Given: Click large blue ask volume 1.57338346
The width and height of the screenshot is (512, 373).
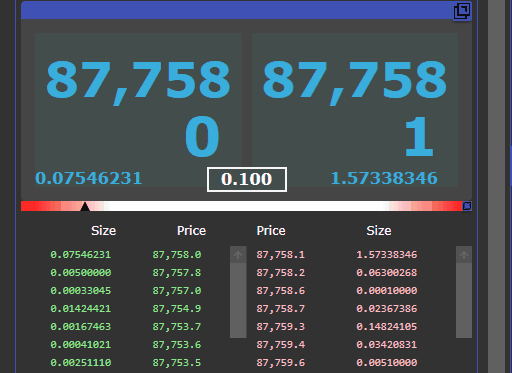Looking at the screenshot, I should tap(384, 178).
